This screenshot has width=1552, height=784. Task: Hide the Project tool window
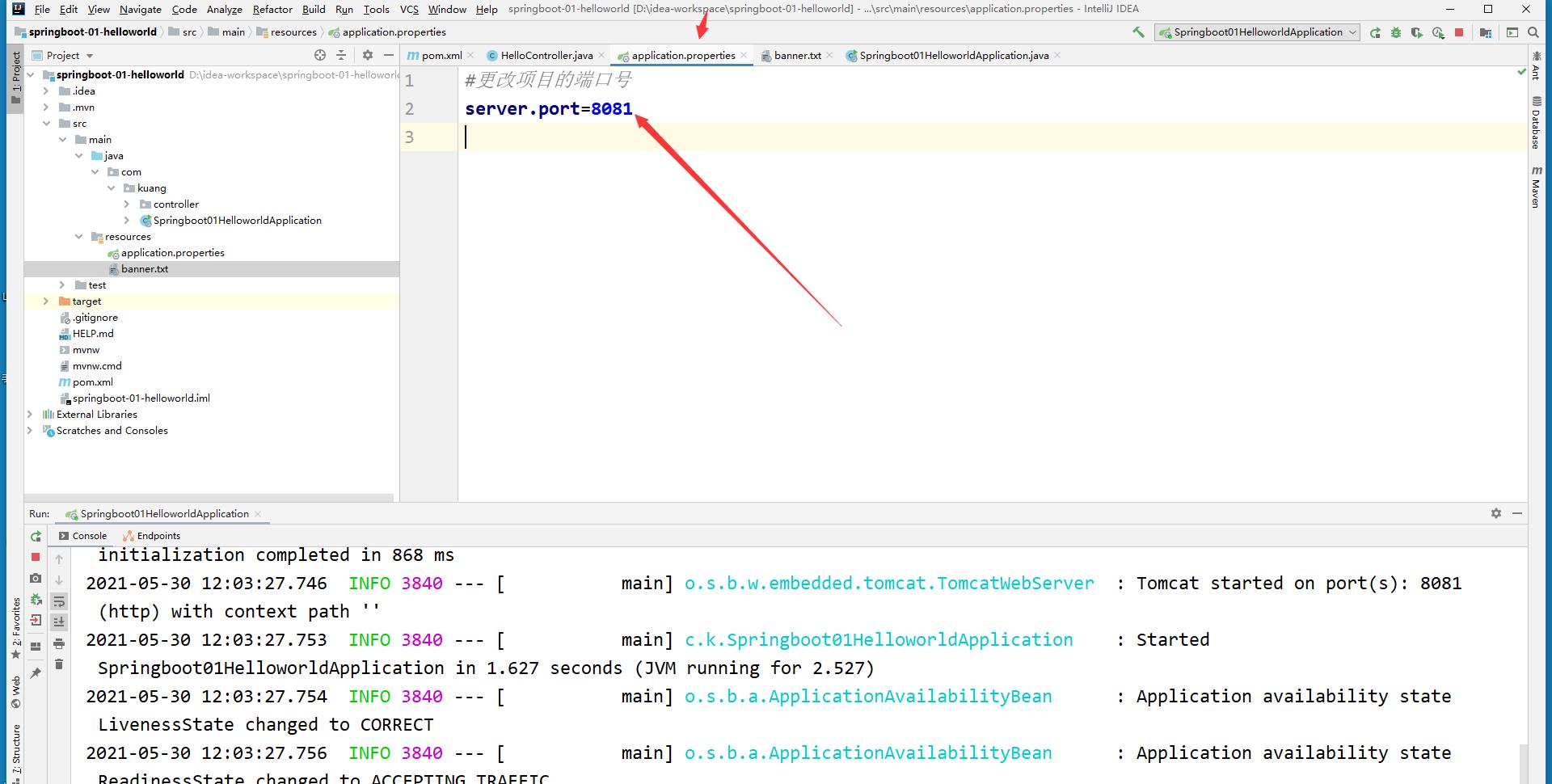pos(389,55)
